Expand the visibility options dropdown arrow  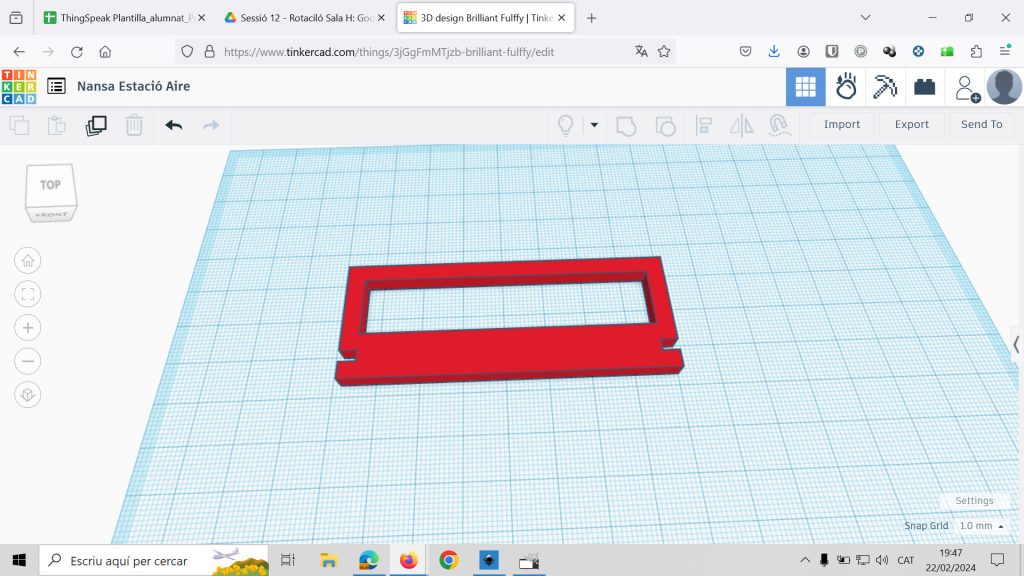(x=594, y=125)
